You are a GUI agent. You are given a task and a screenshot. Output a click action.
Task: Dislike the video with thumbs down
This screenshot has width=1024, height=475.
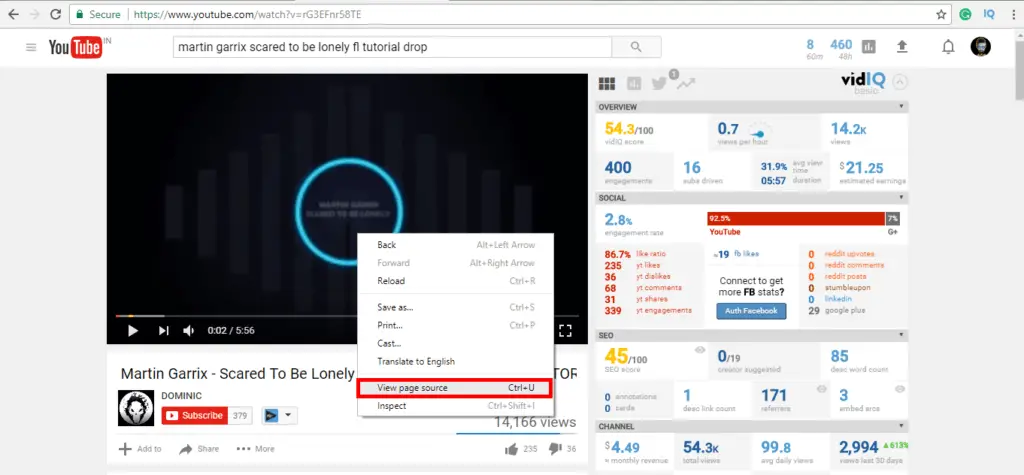555,449
